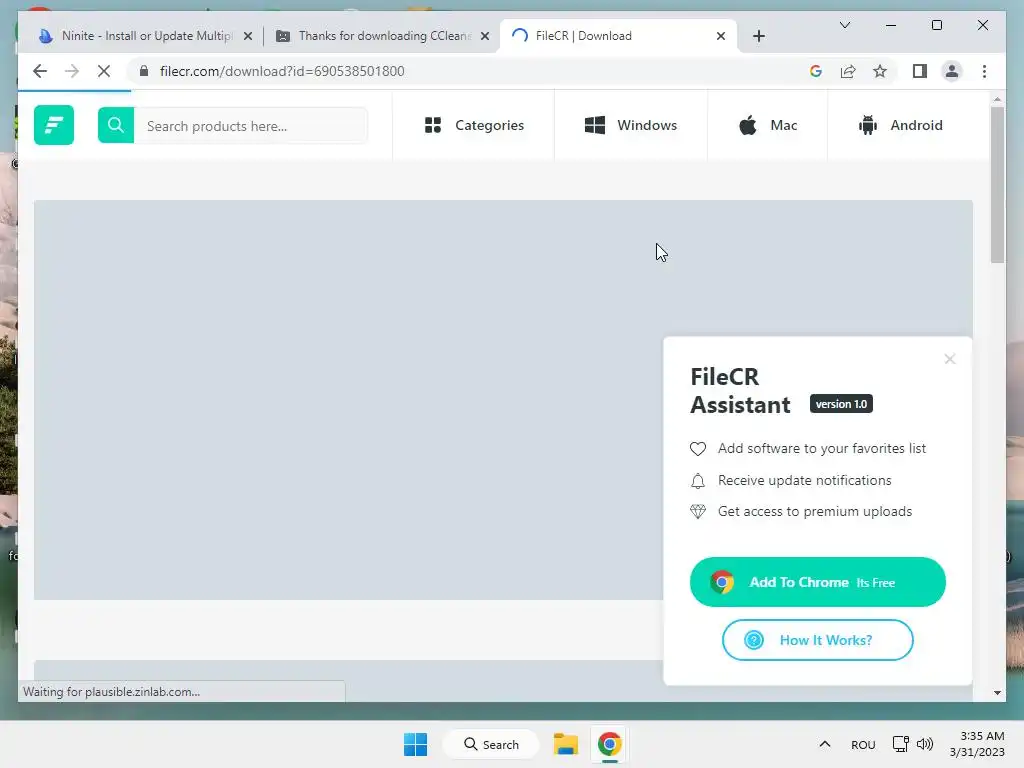Click Chrome icon in taskbar
The width and height of the screenshot is (1024, 768).
point(609,744)
